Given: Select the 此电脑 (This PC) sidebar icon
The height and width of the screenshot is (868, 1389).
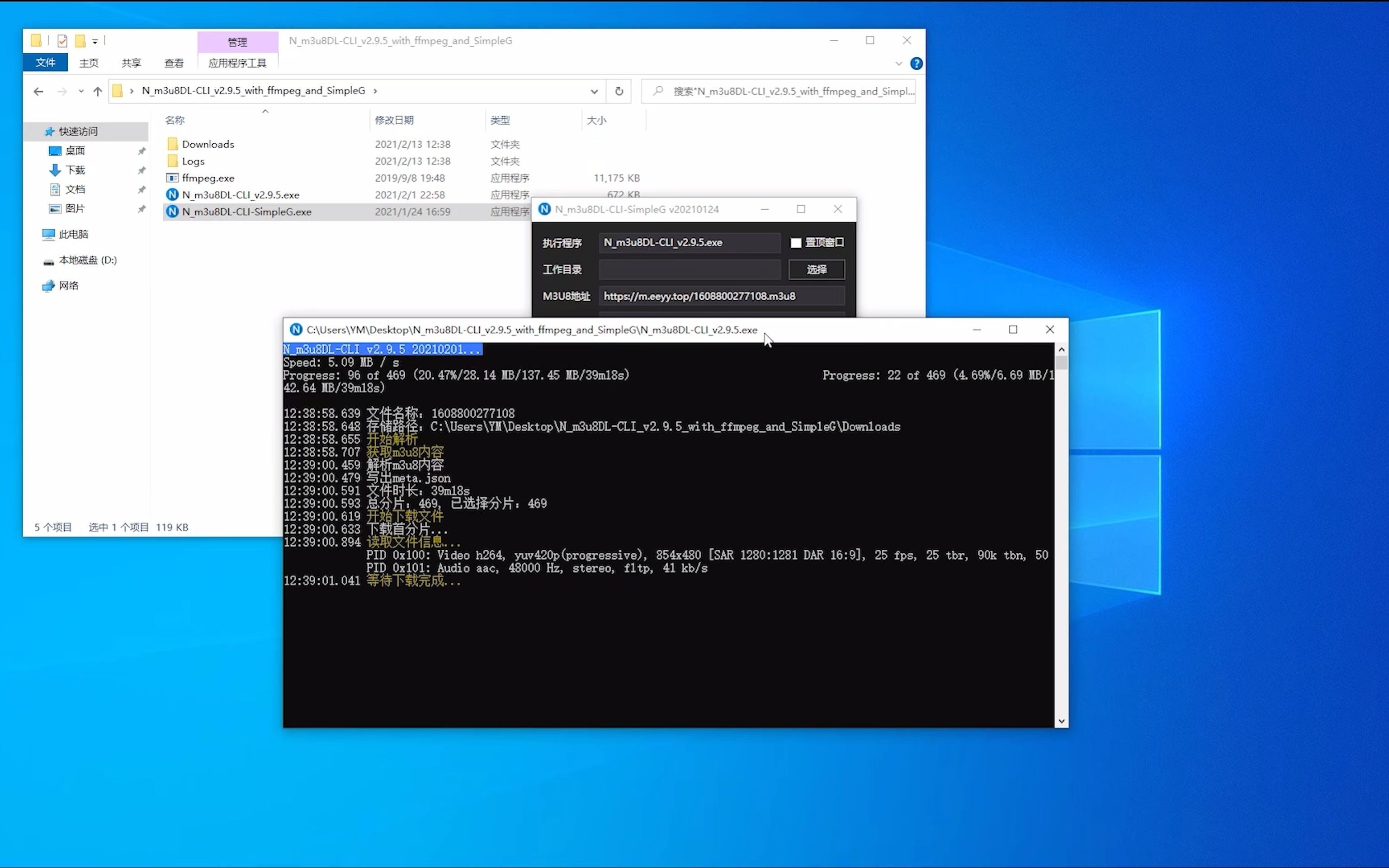Looking at the screenshot, I should (x=48, y=234).
